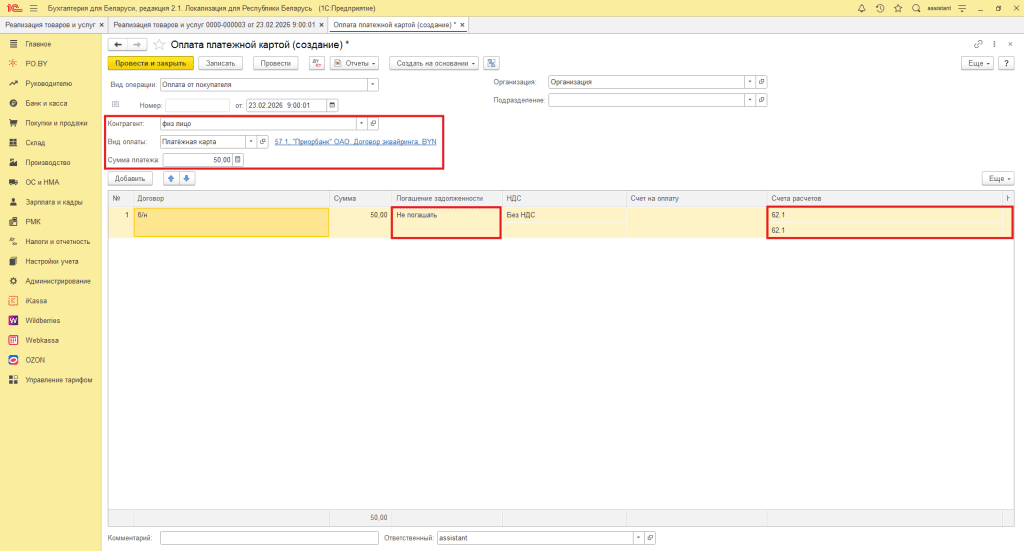This screenshot has width=1024, height=551.
Task: Expand the Вид операции dropdown
Action: 373,84
